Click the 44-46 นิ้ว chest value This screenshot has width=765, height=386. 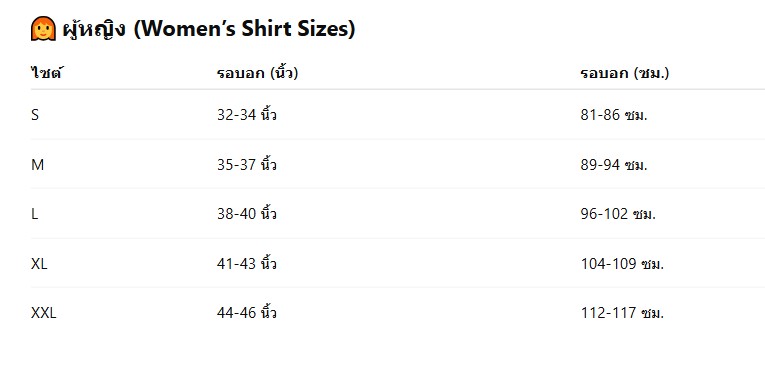point(247,313)
